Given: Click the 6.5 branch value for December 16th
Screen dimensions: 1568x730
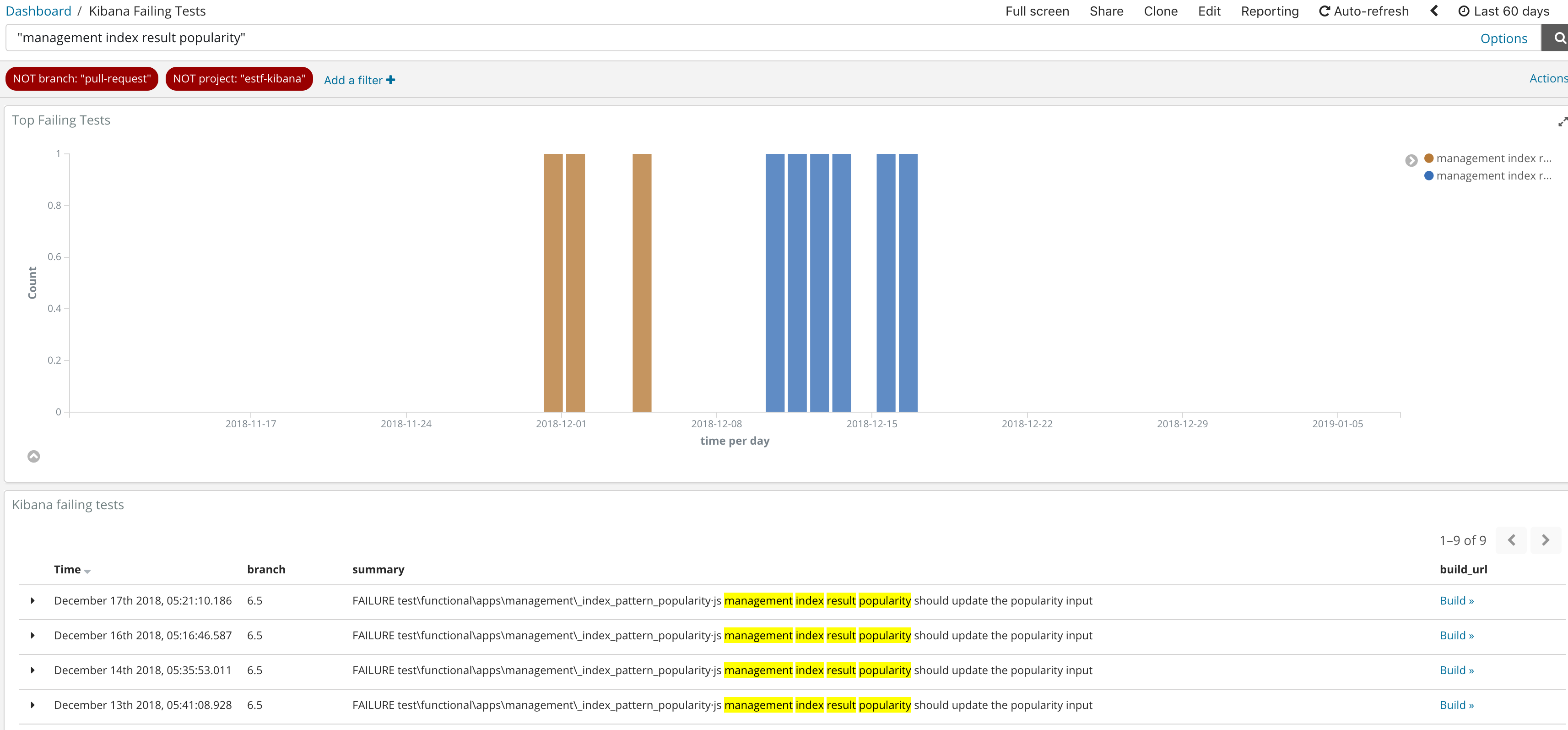Looking at the screenshot, I should (x=254, y=636).
